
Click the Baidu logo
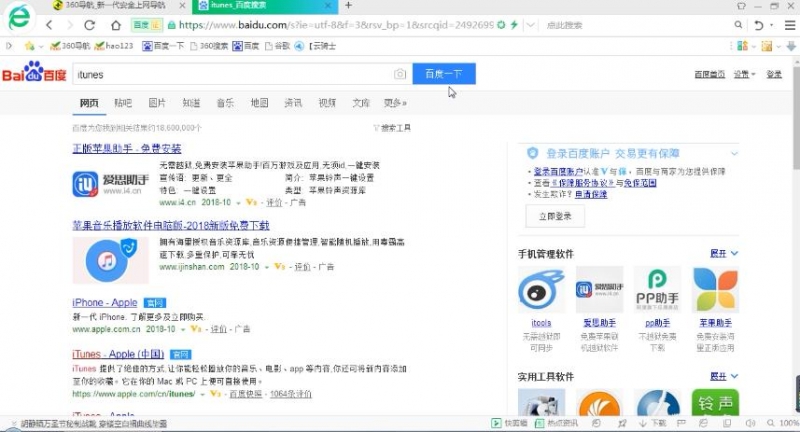[34, 72]
